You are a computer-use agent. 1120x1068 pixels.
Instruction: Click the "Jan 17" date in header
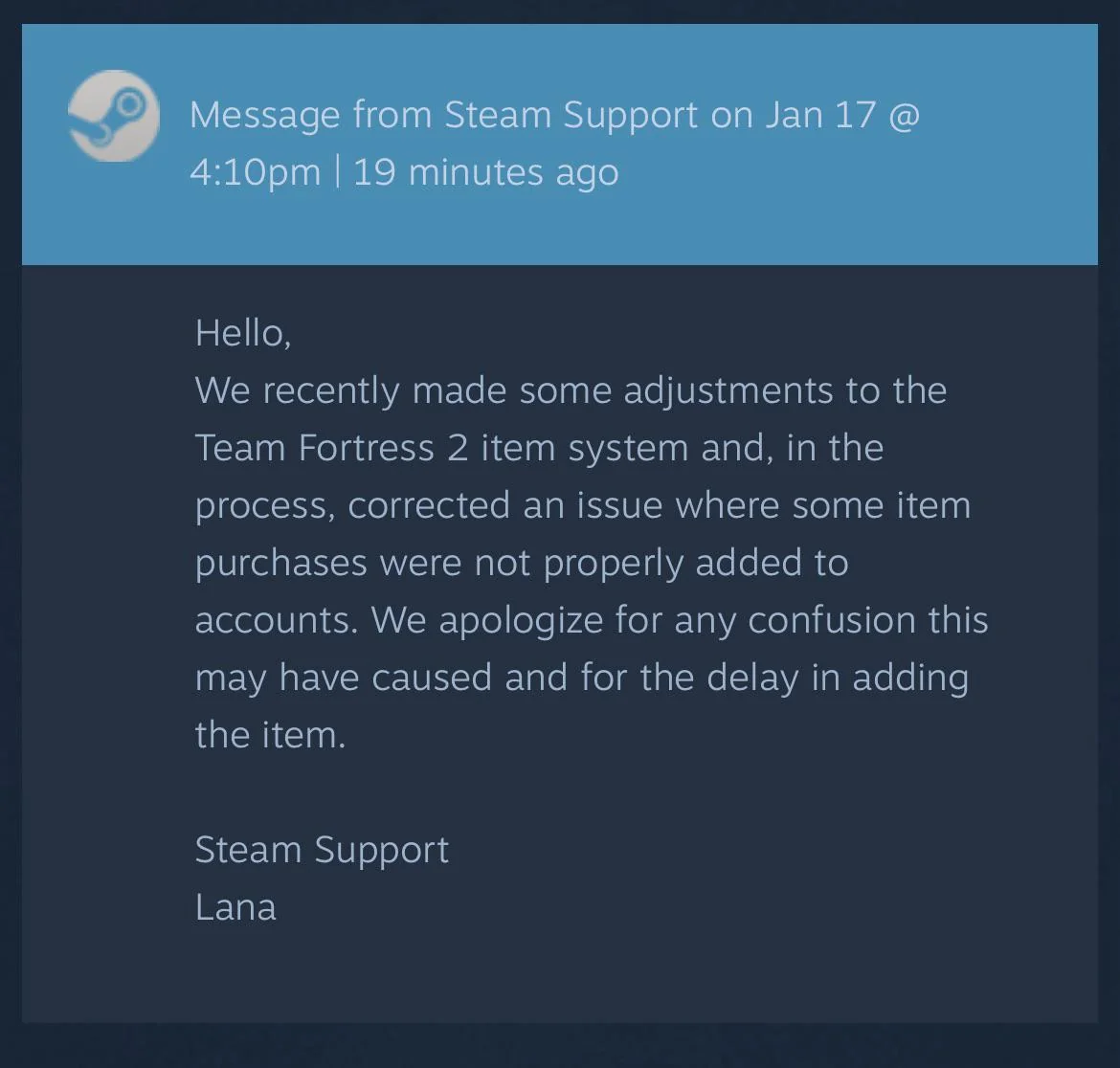(x=820, y=115)
